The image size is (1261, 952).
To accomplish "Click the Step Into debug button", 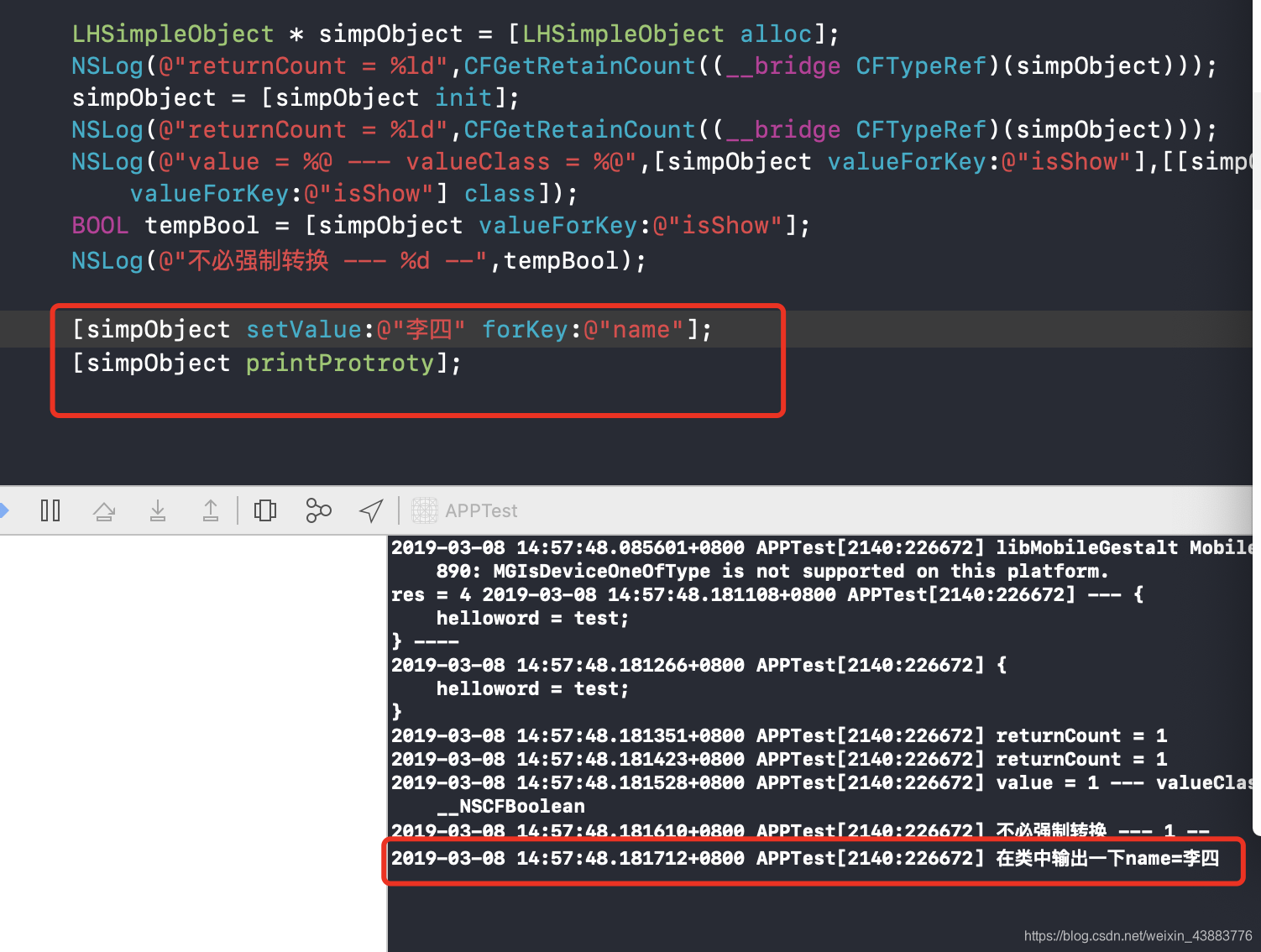I will pos(158,510).
